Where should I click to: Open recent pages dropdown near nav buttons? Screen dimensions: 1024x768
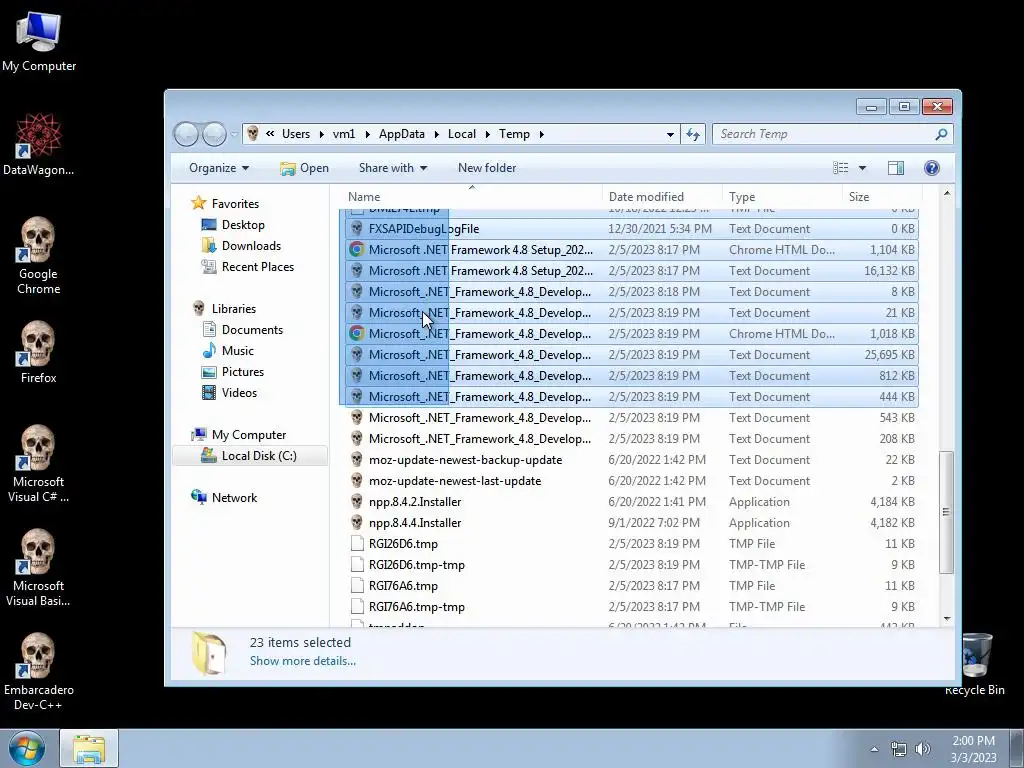pyautogui.click(x=234, y=134)
